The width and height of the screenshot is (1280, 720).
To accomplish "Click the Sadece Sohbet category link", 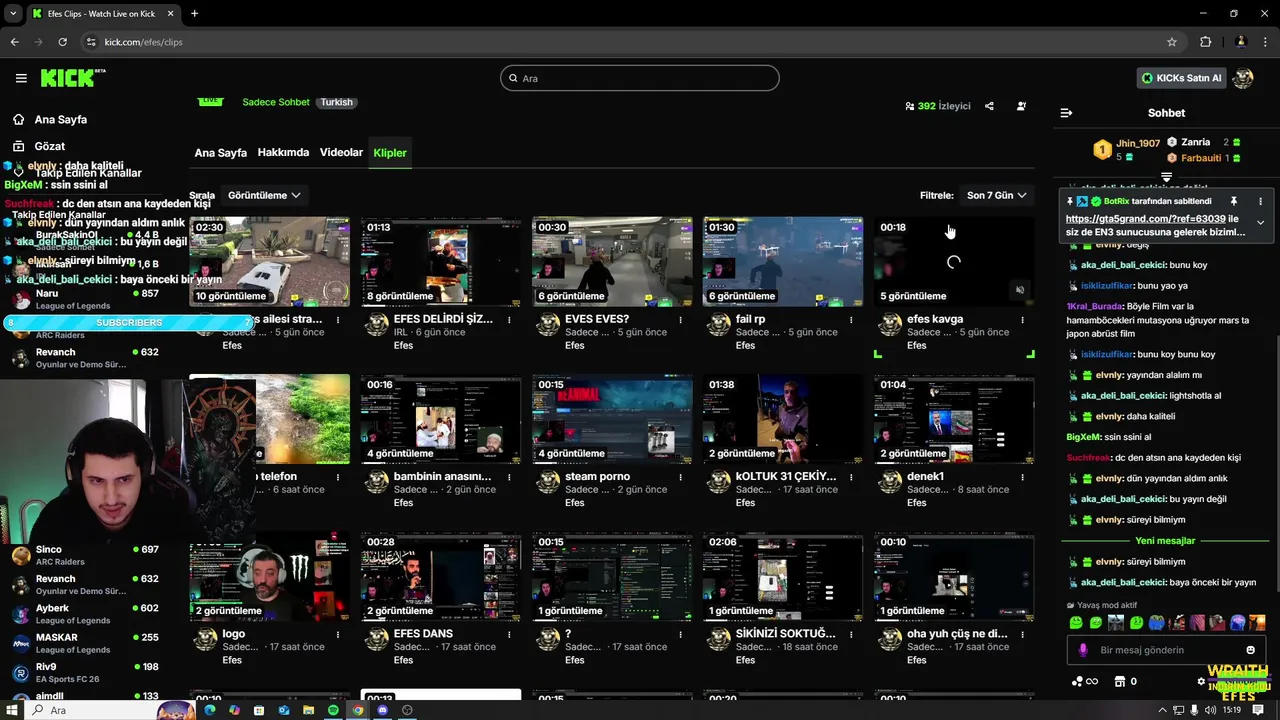I will (276, 102).
